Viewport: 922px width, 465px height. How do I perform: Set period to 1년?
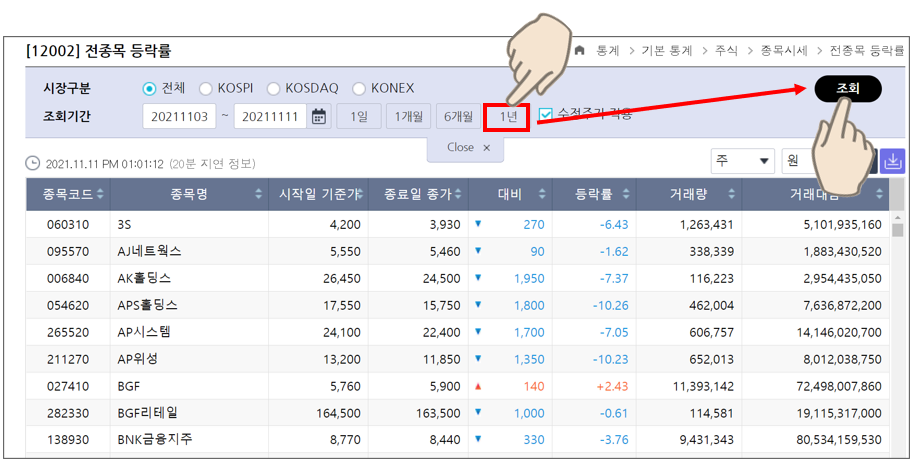click(507, 116)
